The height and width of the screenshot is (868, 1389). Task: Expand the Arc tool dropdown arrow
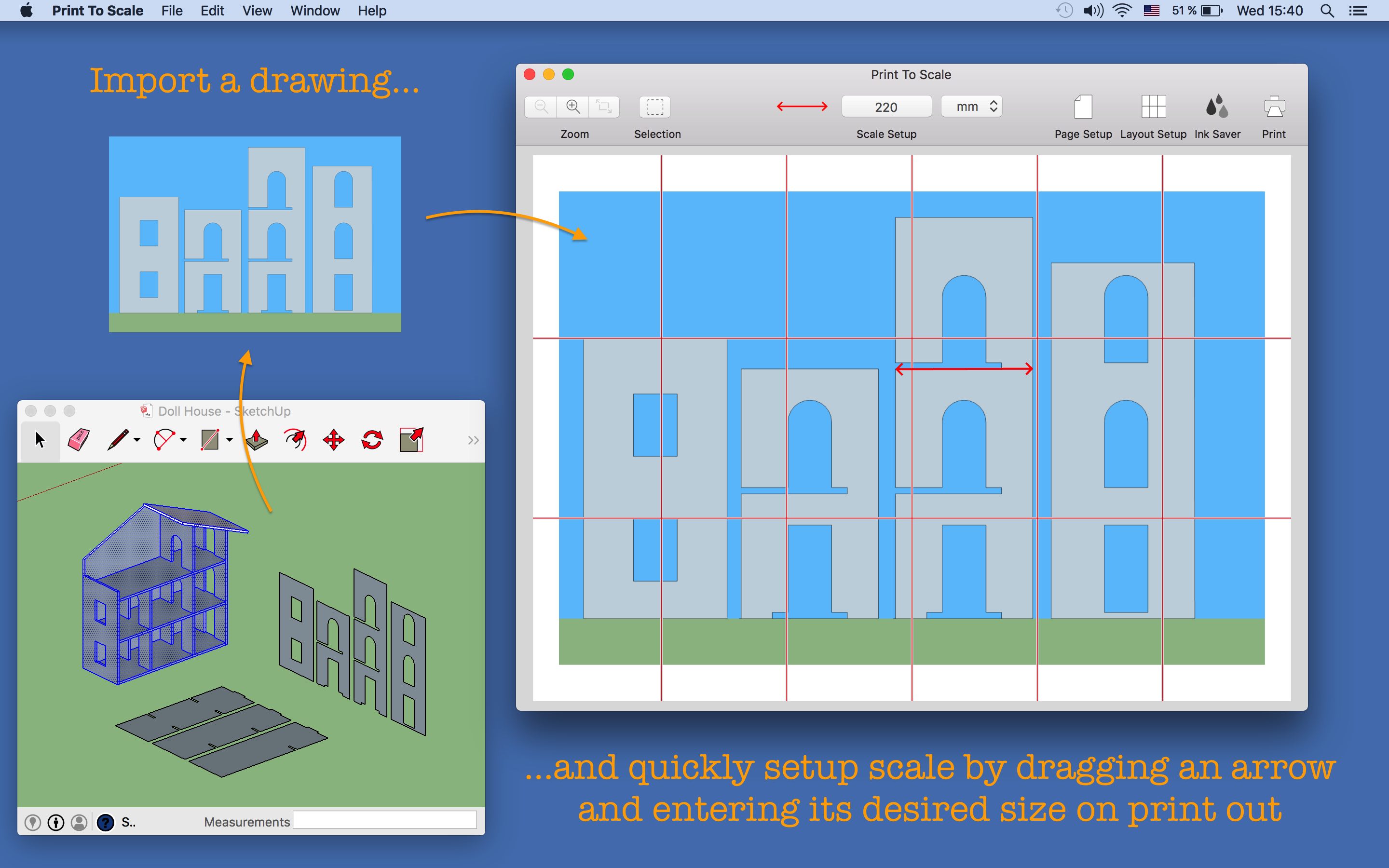pyautogui.click(x=184, y=440)
